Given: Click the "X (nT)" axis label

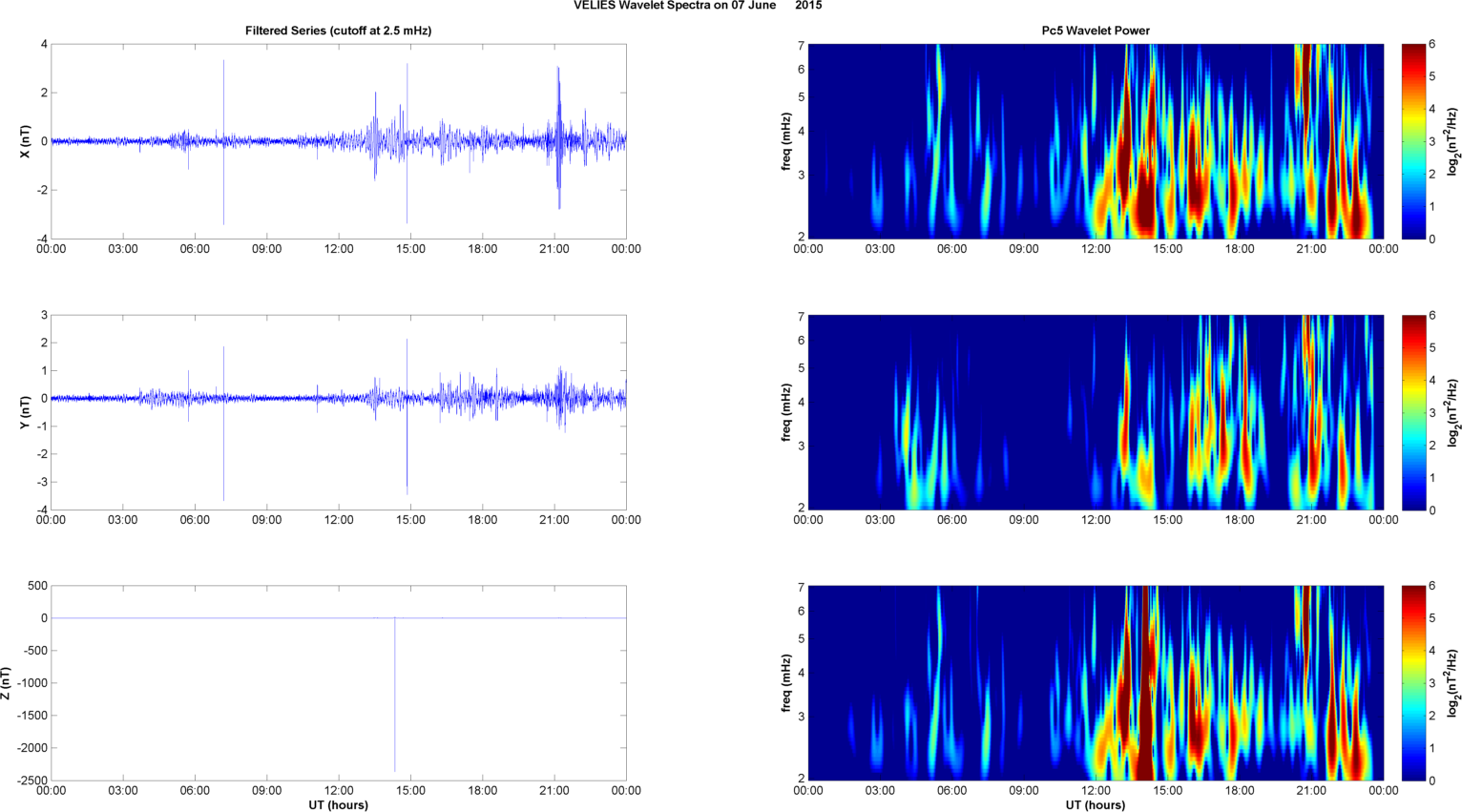Looking at the screenshot, I should [x=26, y=141].
